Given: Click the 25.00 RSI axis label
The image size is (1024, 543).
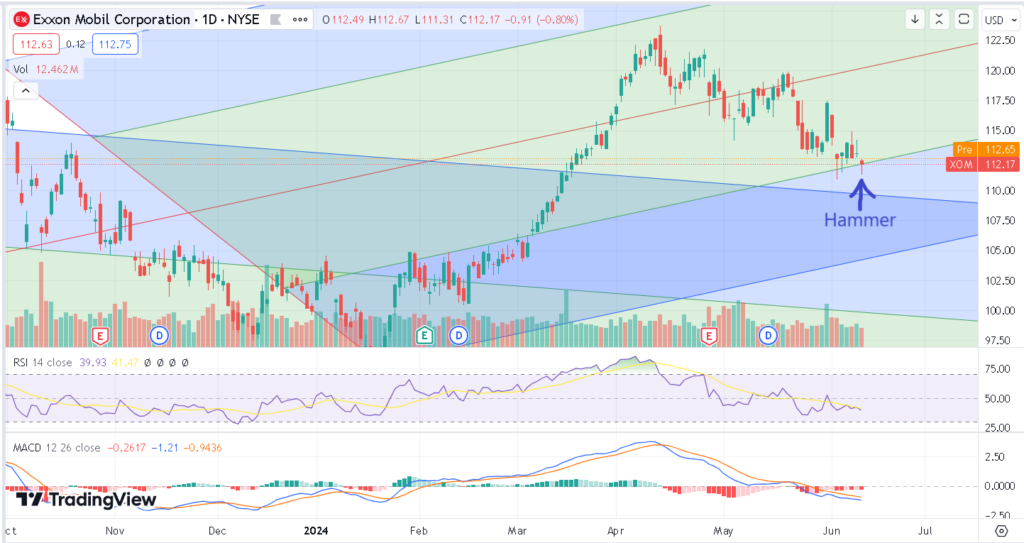Looking at the screenshot, I should click(998, 428).
